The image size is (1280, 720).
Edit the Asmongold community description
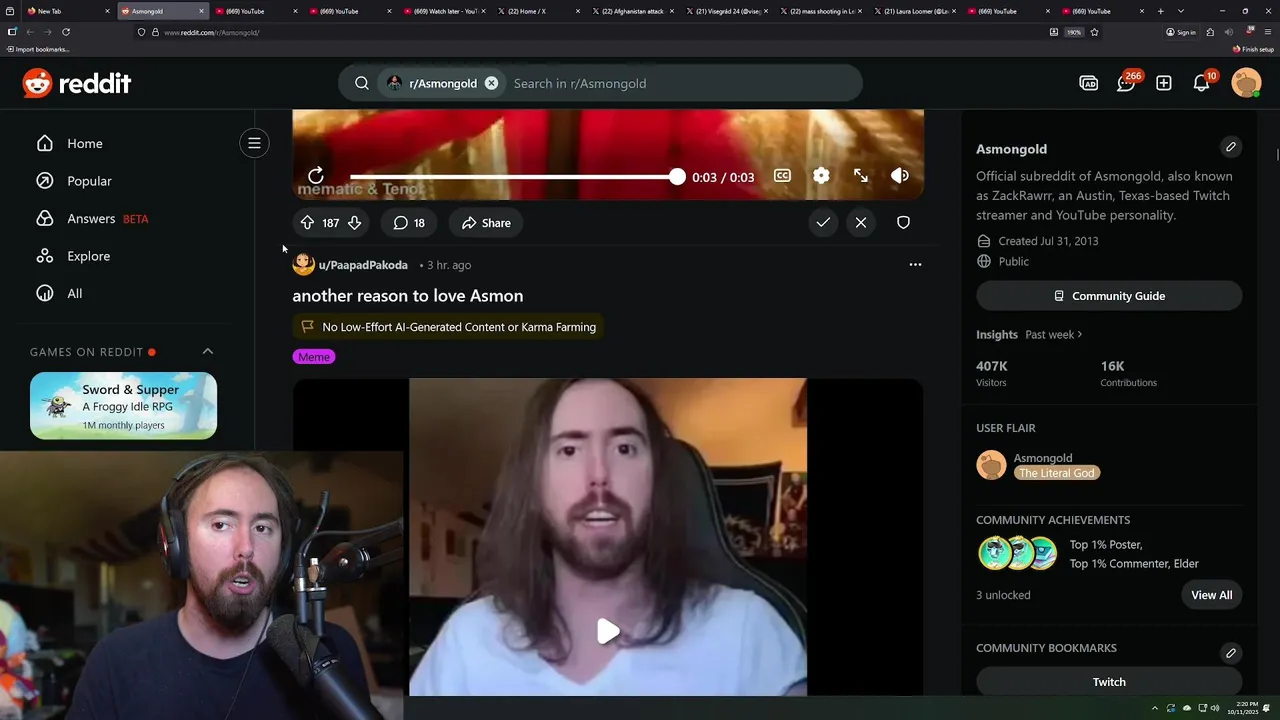[1231, 147]
